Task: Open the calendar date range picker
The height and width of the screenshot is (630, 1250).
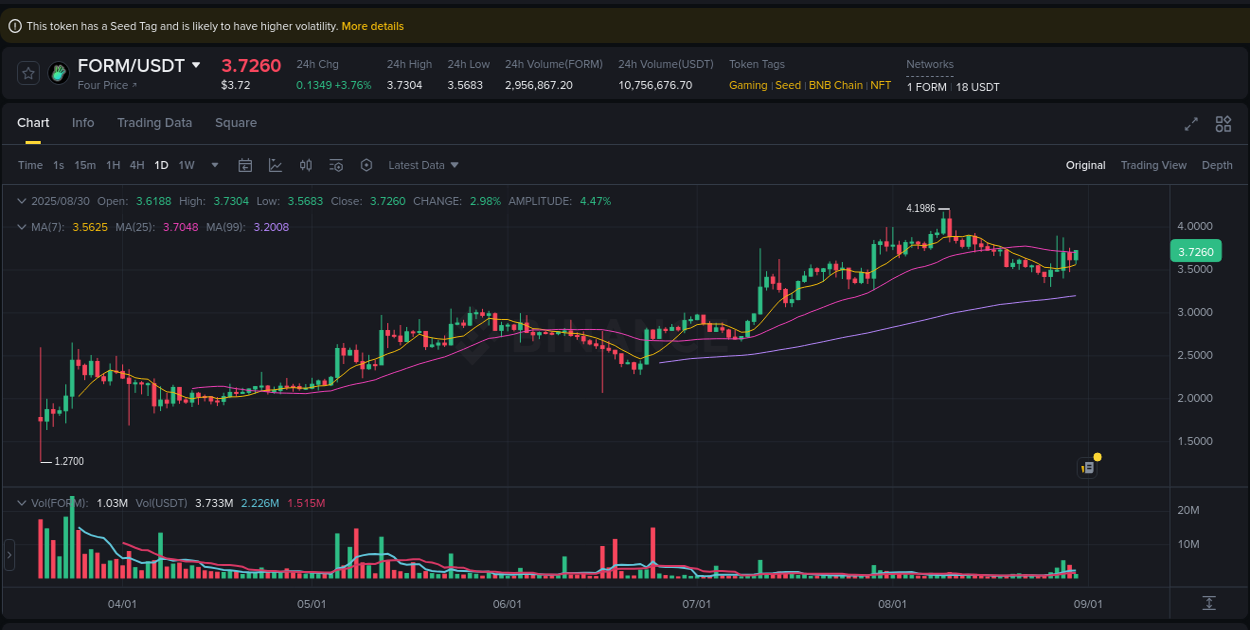Action: tap(245, 165)
